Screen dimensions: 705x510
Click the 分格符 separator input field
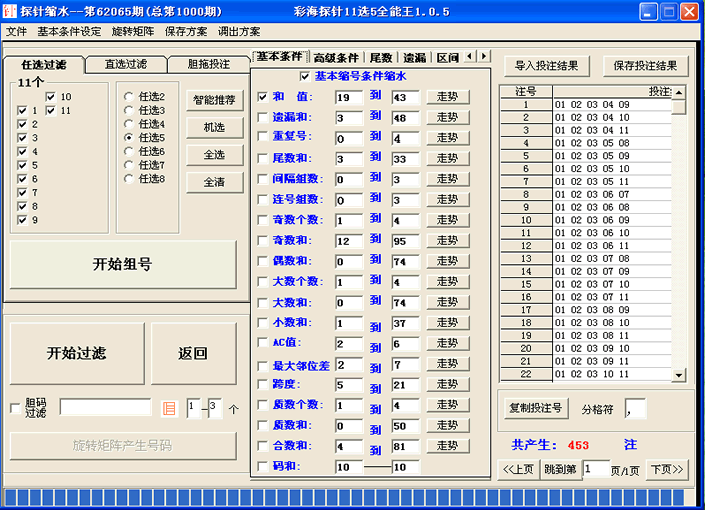635,408
